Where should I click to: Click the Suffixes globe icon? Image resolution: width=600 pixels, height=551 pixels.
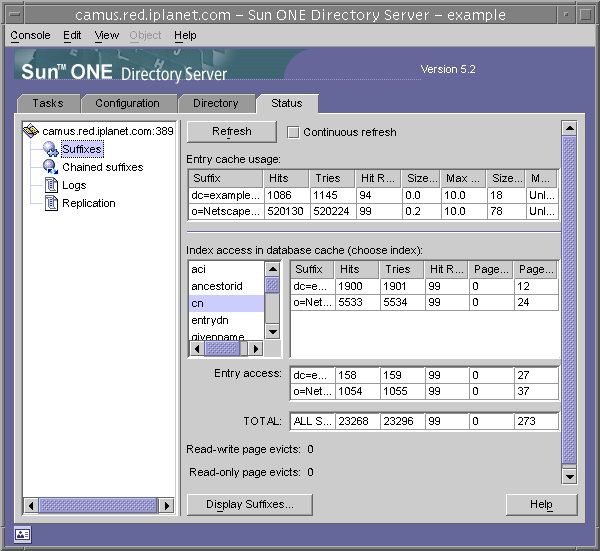[x=50, y=149]
